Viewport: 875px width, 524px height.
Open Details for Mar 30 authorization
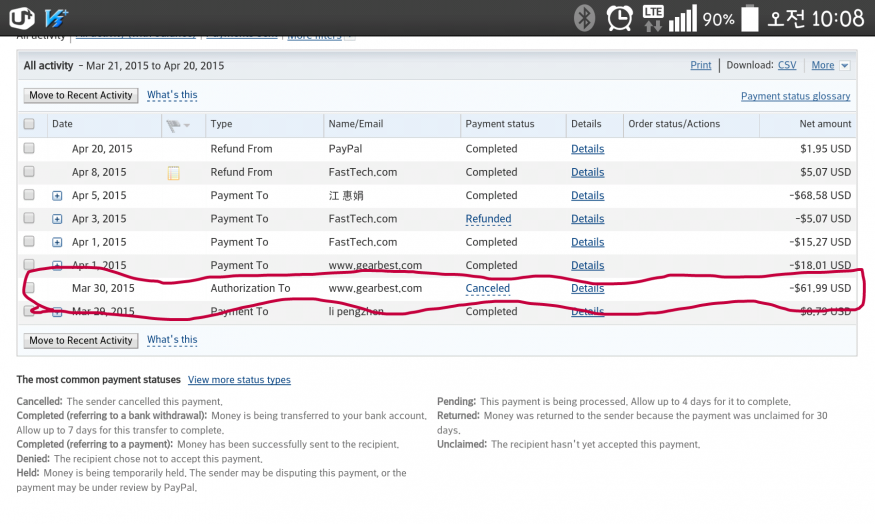click(588, 289)
